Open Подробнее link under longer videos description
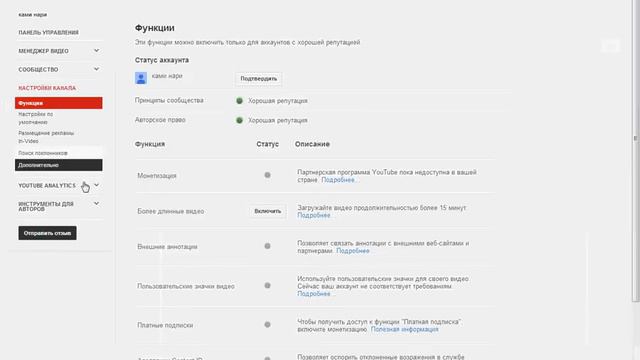 313,215
